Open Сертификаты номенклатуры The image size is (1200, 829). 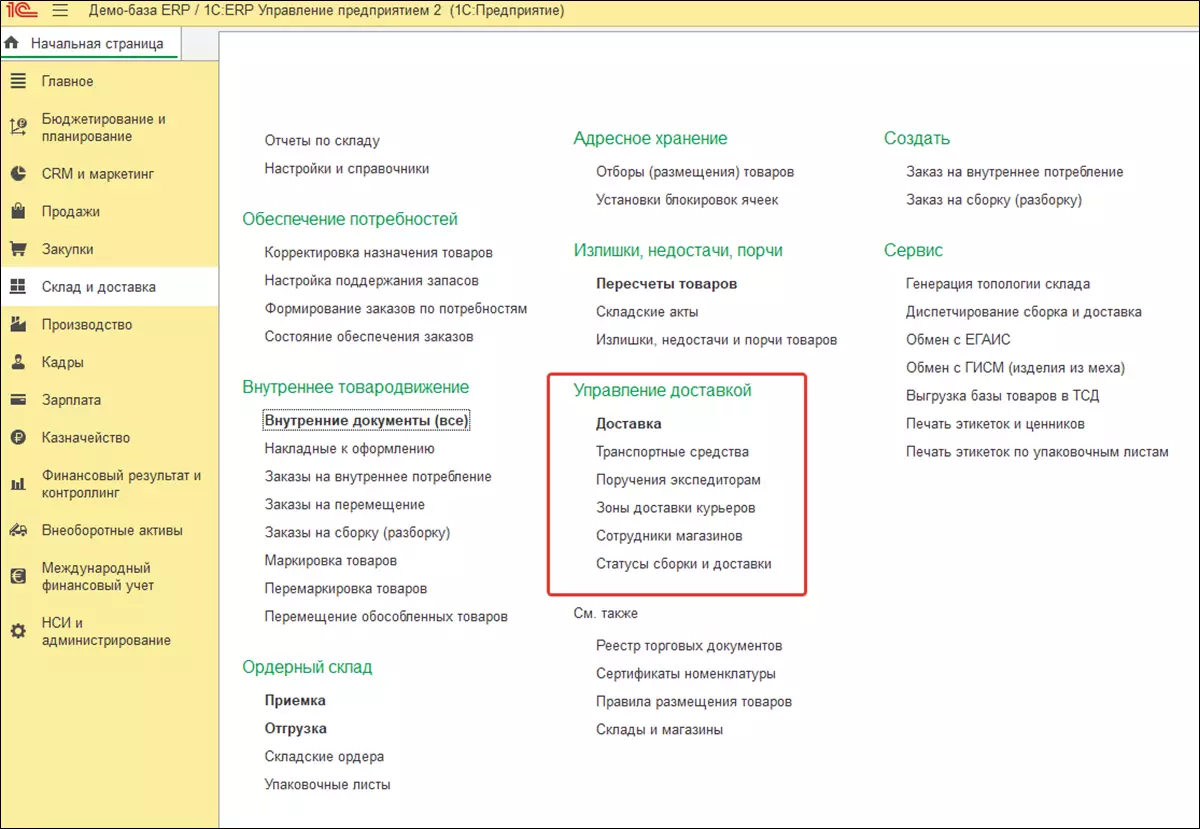[686, 674]
